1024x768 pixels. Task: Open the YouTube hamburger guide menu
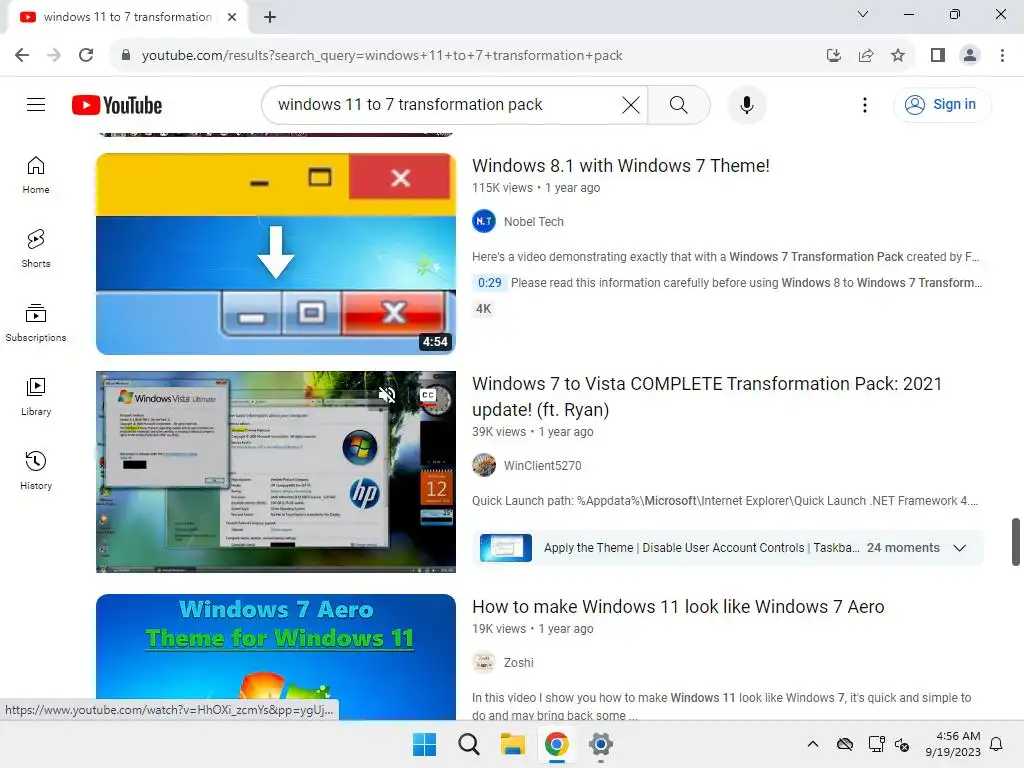coord(36,104)
